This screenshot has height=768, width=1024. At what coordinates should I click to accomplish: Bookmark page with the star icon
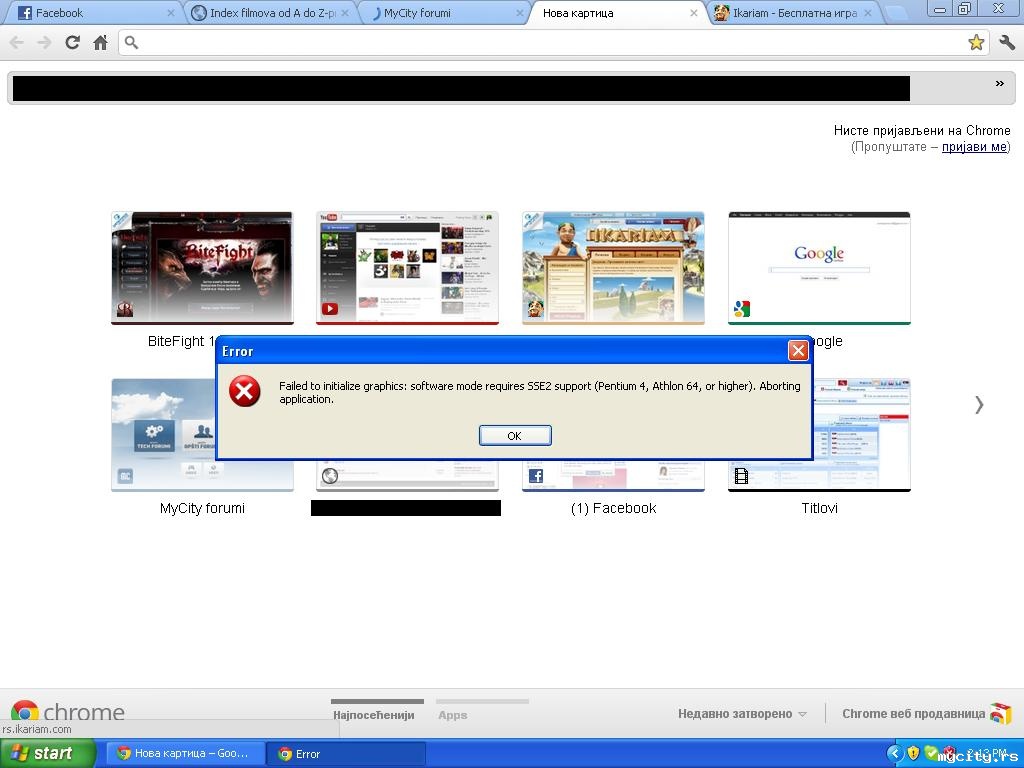pos(976,42)
